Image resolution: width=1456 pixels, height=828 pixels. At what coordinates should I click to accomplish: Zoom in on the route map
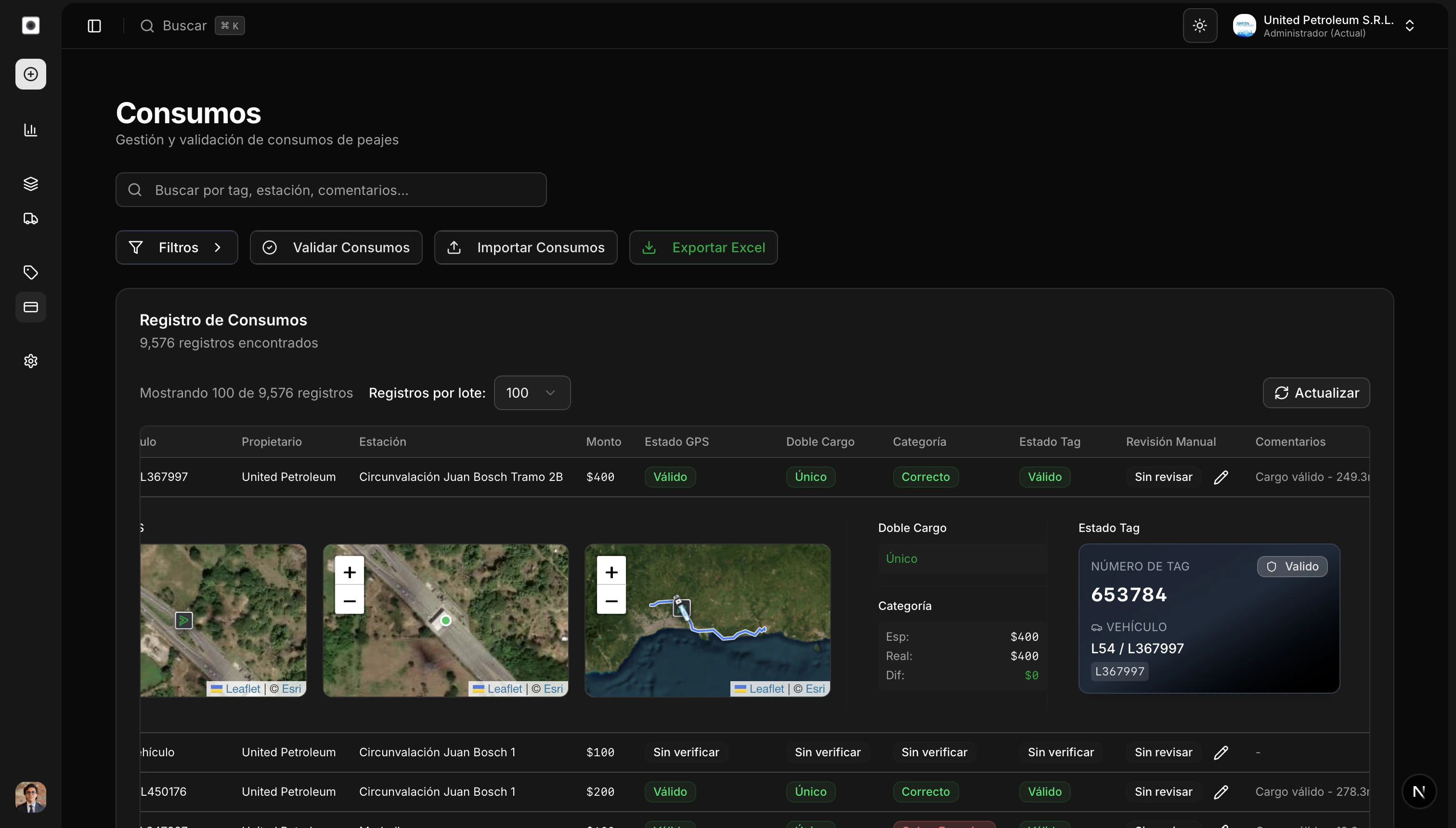[x=611, y=571]
